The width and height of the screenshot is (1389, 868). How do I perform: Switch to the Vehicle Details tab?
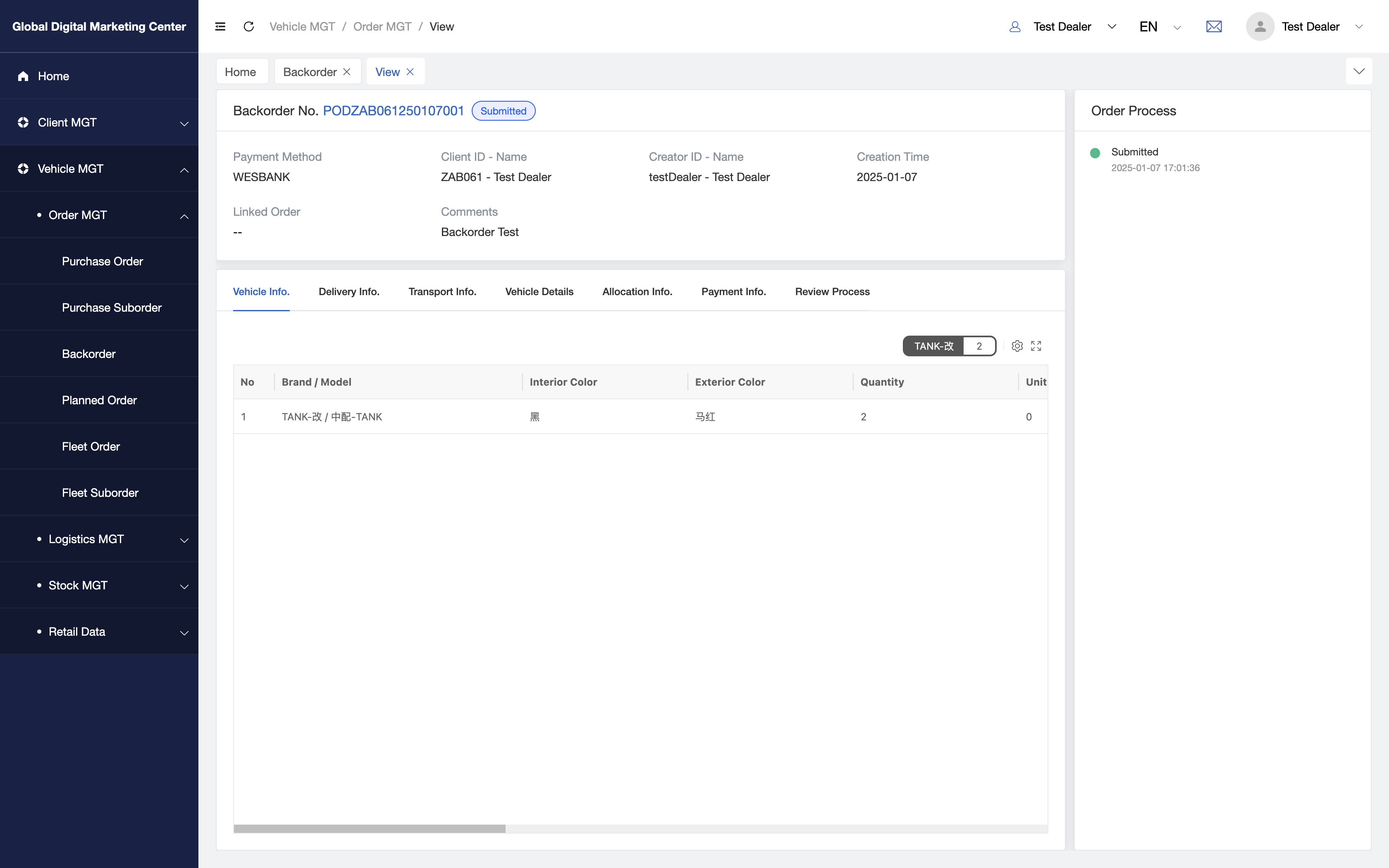tap(539, 292)
